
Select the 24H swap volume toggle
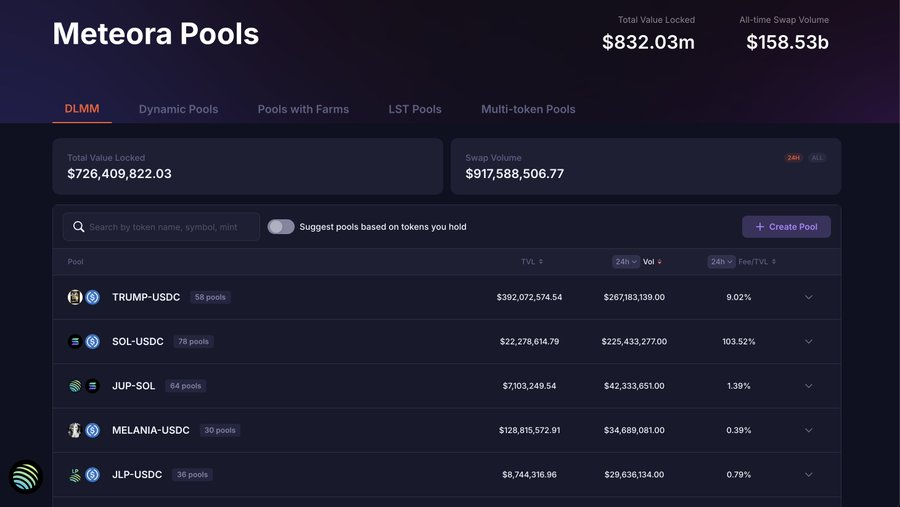coord(793,158)
